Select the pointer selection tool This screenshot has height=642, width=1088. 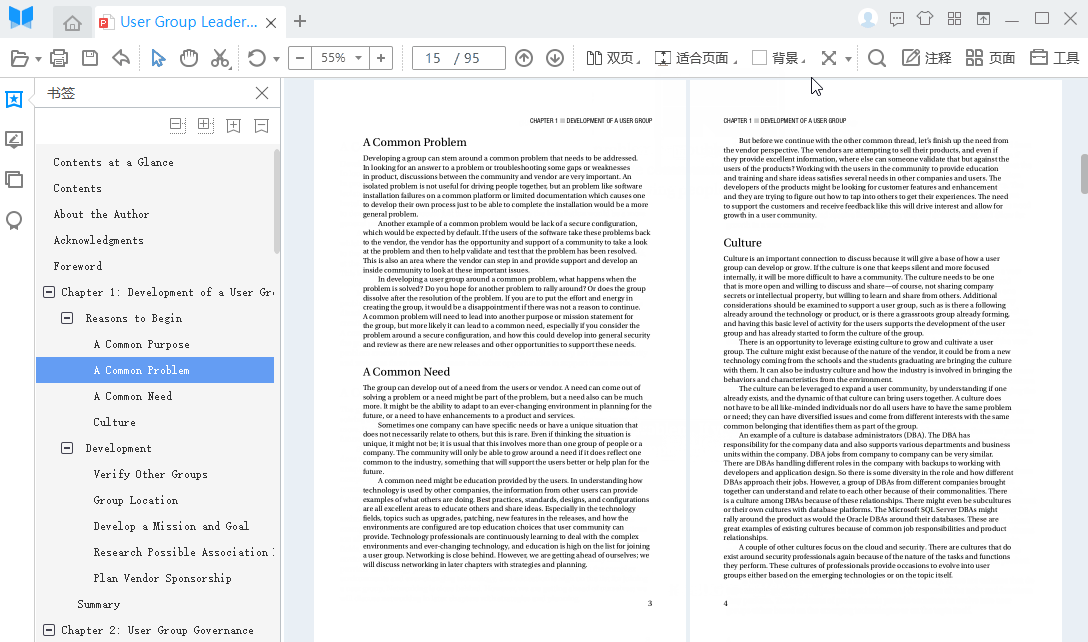pos(158,58)
